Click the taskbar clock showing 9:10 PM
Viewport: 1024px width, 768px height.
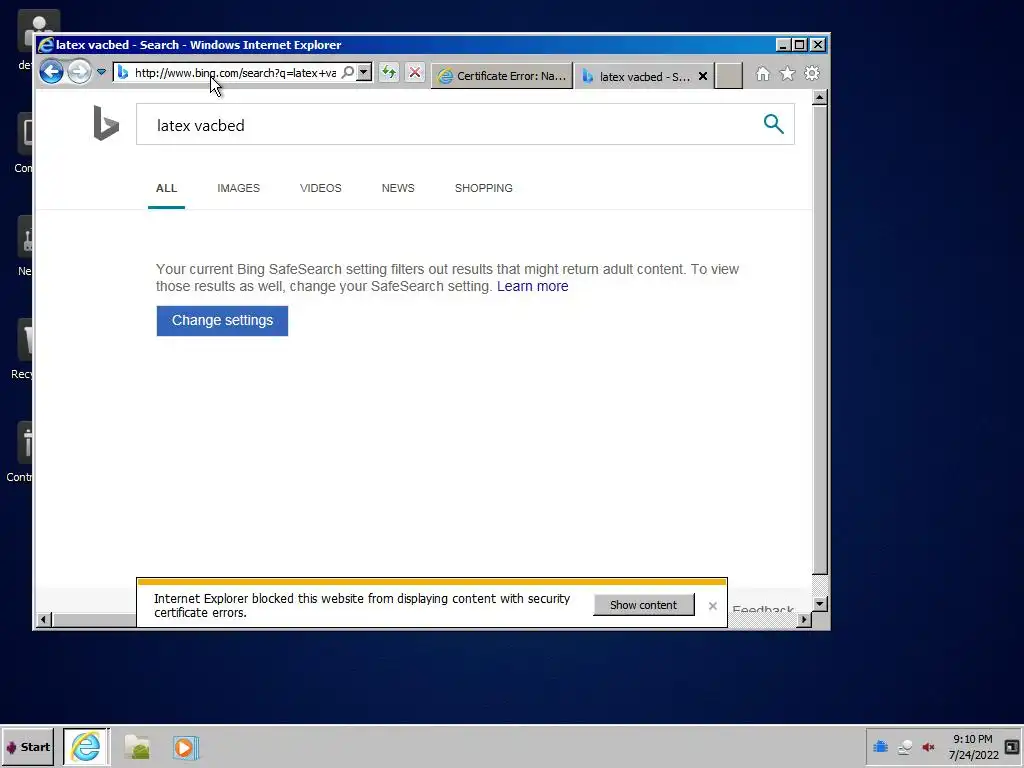pyautogui.click(x=973, y=747)
